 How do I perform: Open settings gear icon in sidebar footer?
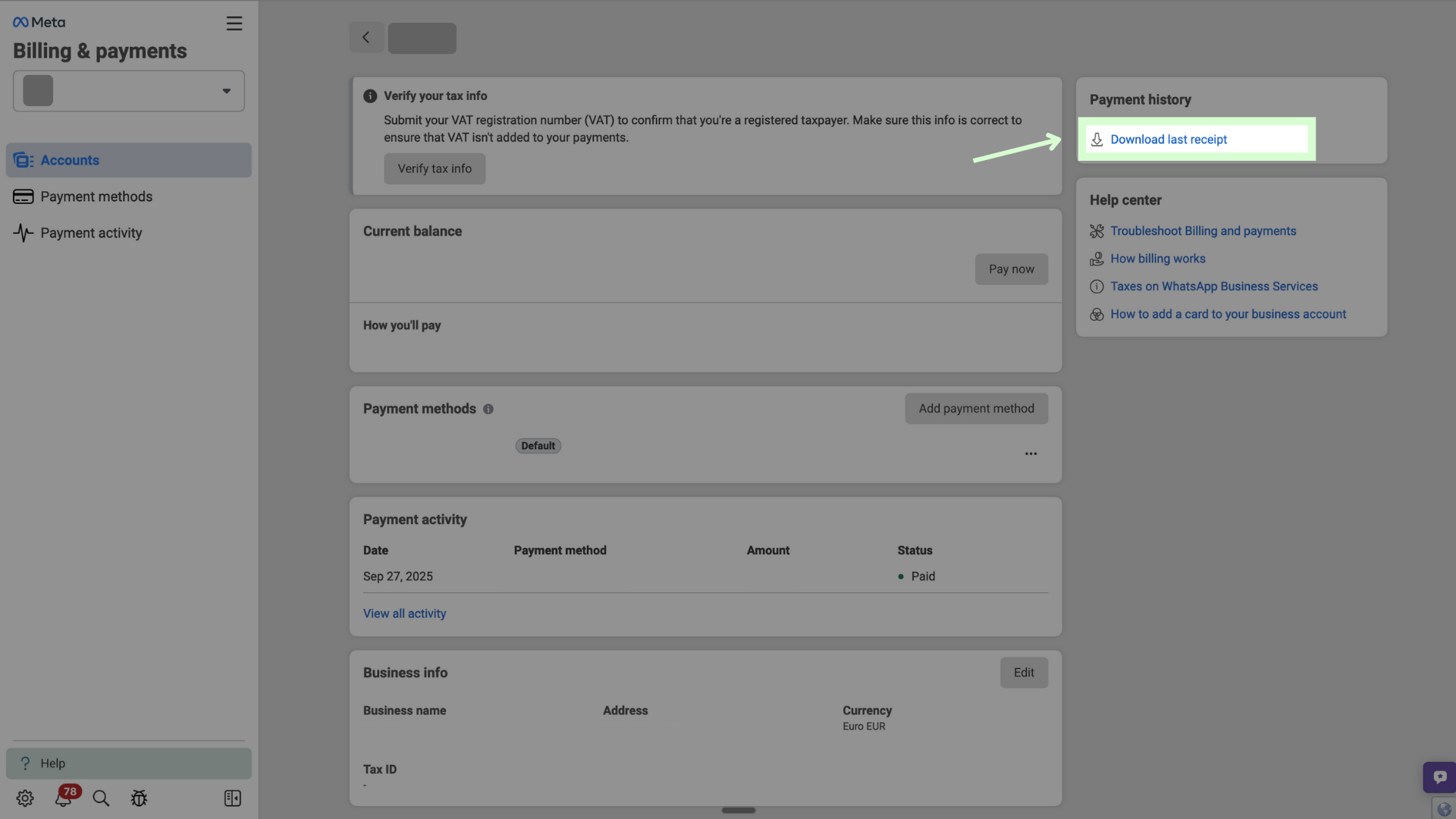(x=25, y=799)
